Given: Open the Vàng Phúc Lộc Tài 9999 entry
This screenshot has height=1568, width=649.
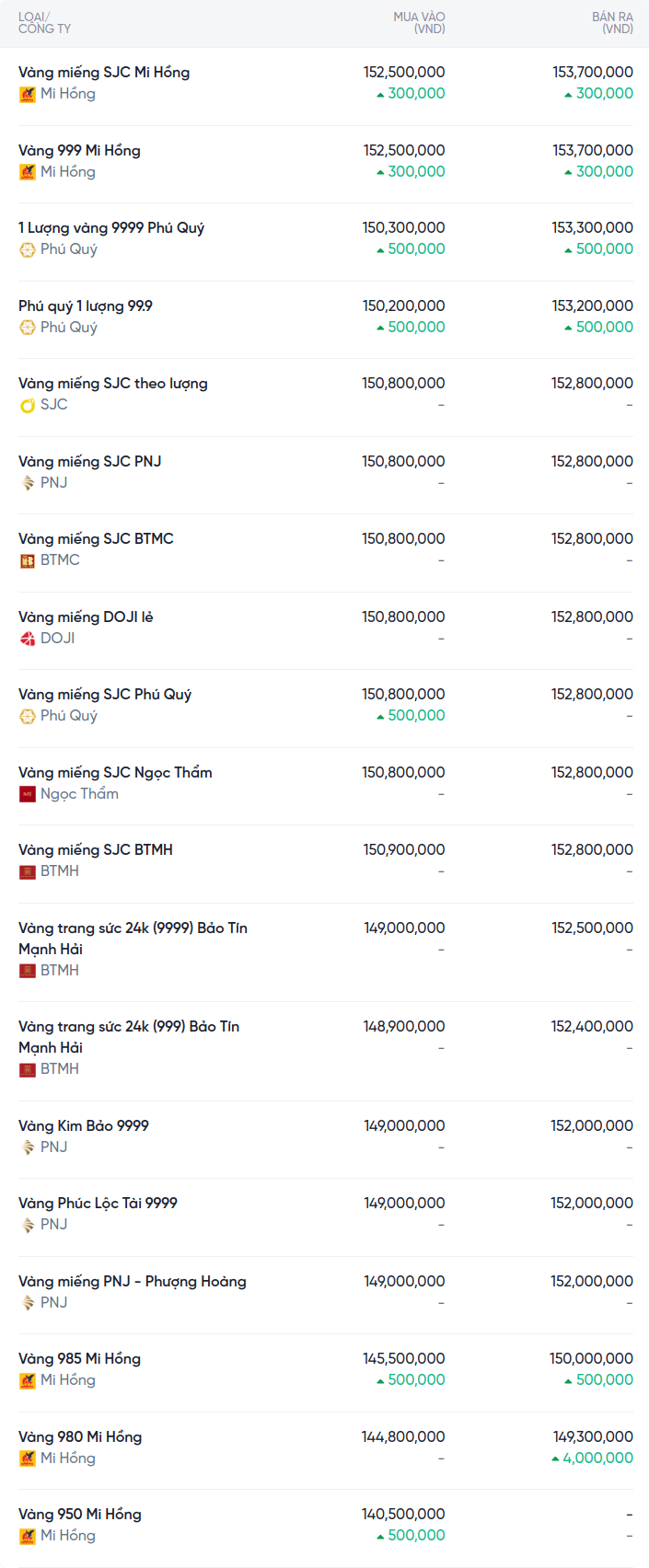Looking at the screenshot, I should 98,1204.
